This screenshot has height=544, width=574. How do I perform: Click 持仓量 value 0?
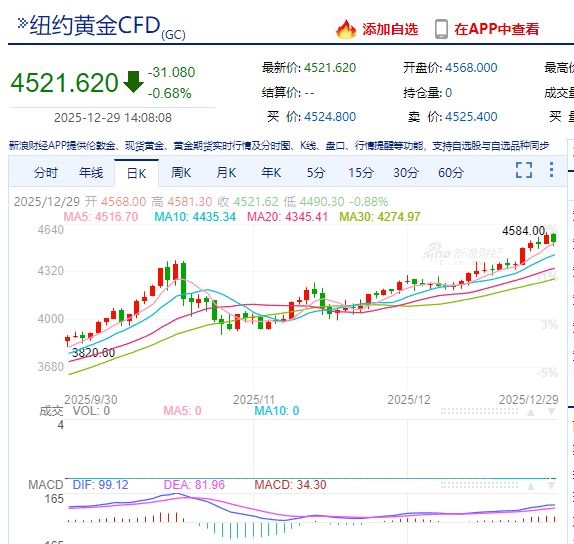448,93
